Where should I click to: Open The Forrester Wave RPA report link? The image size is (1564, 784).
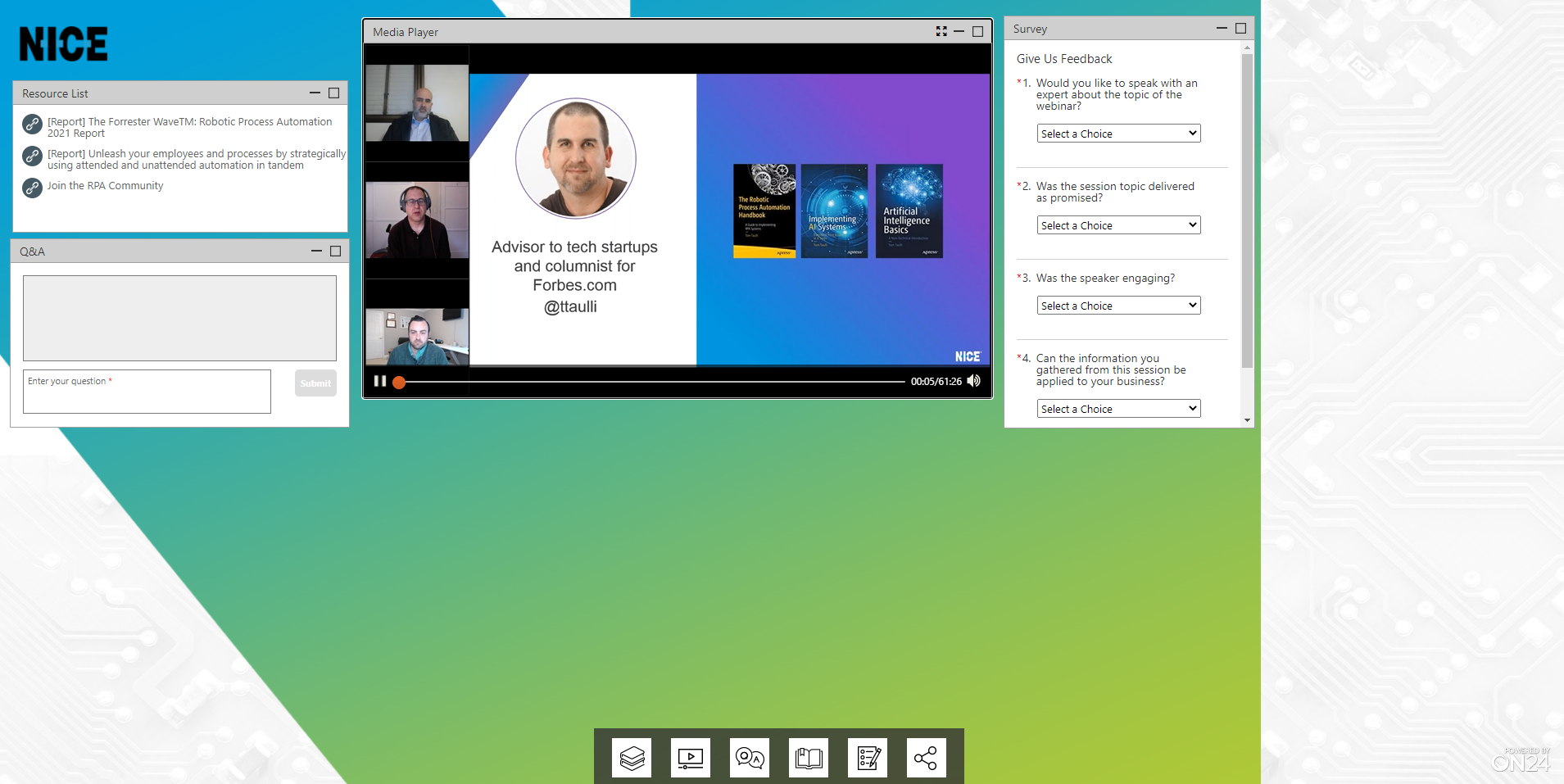point(190,127)
